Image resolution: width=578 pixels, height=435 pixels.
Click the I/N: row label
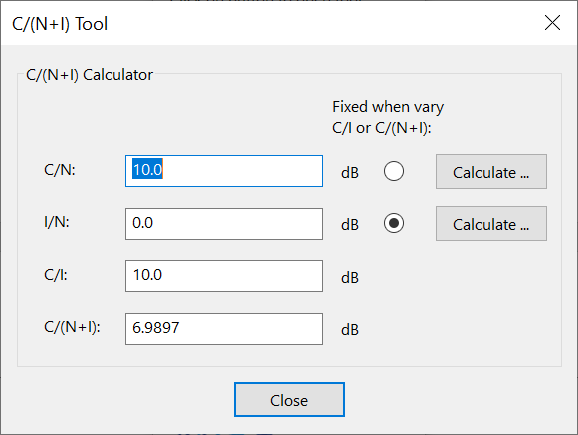pyautogui.click(x=57, y=222)
